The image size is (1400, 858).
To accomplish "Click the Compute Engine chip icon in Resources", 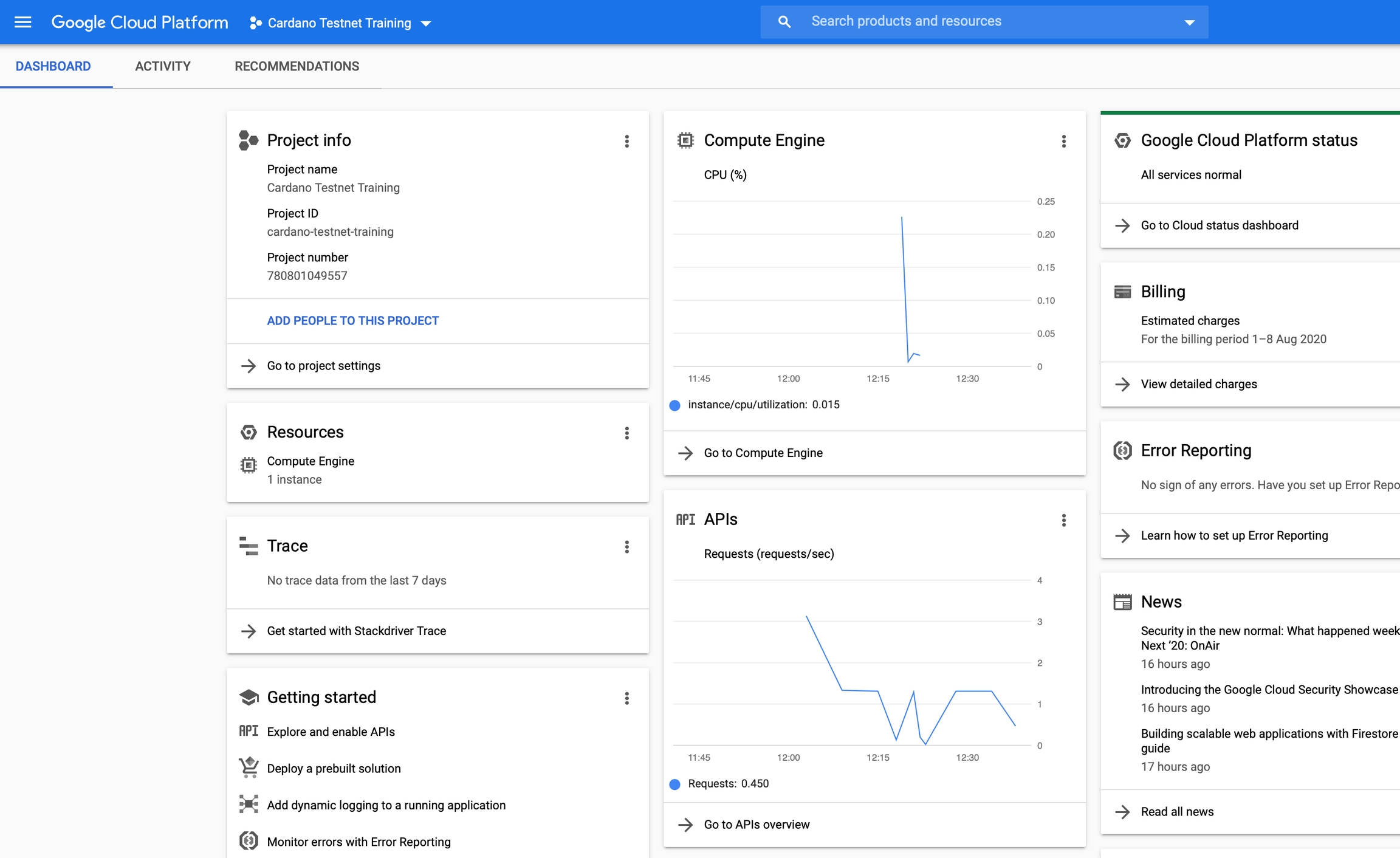I will click(249, 465).
